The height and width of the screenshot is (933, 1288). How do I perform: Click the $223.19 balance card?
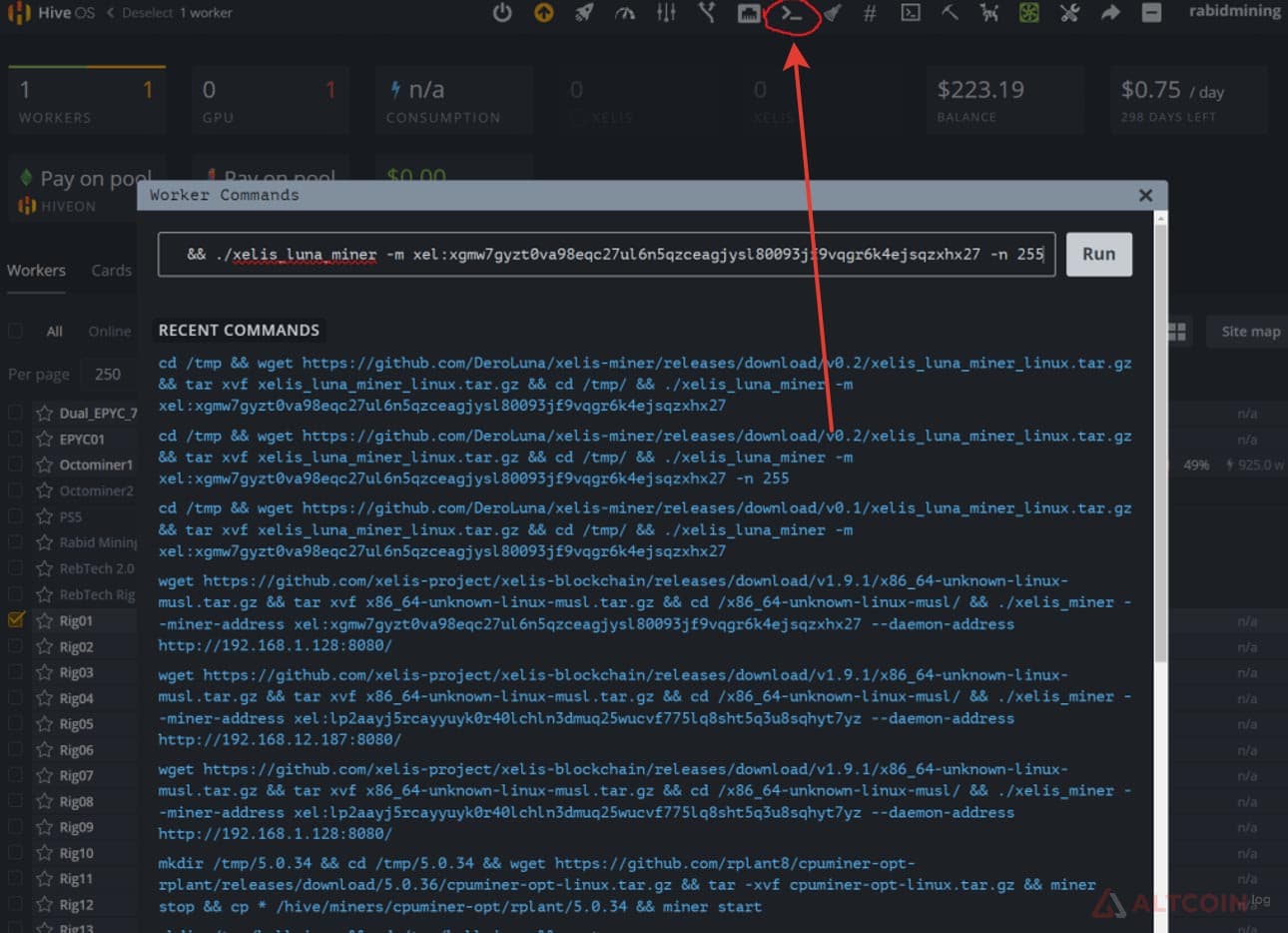point(1005,101)
